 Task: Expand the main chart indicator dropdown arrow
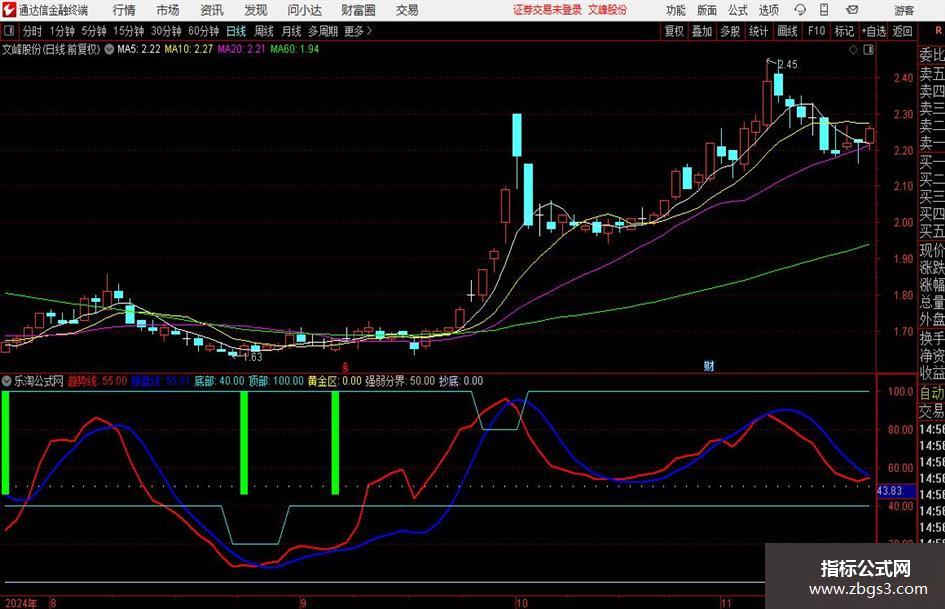[x=109, y=49]
